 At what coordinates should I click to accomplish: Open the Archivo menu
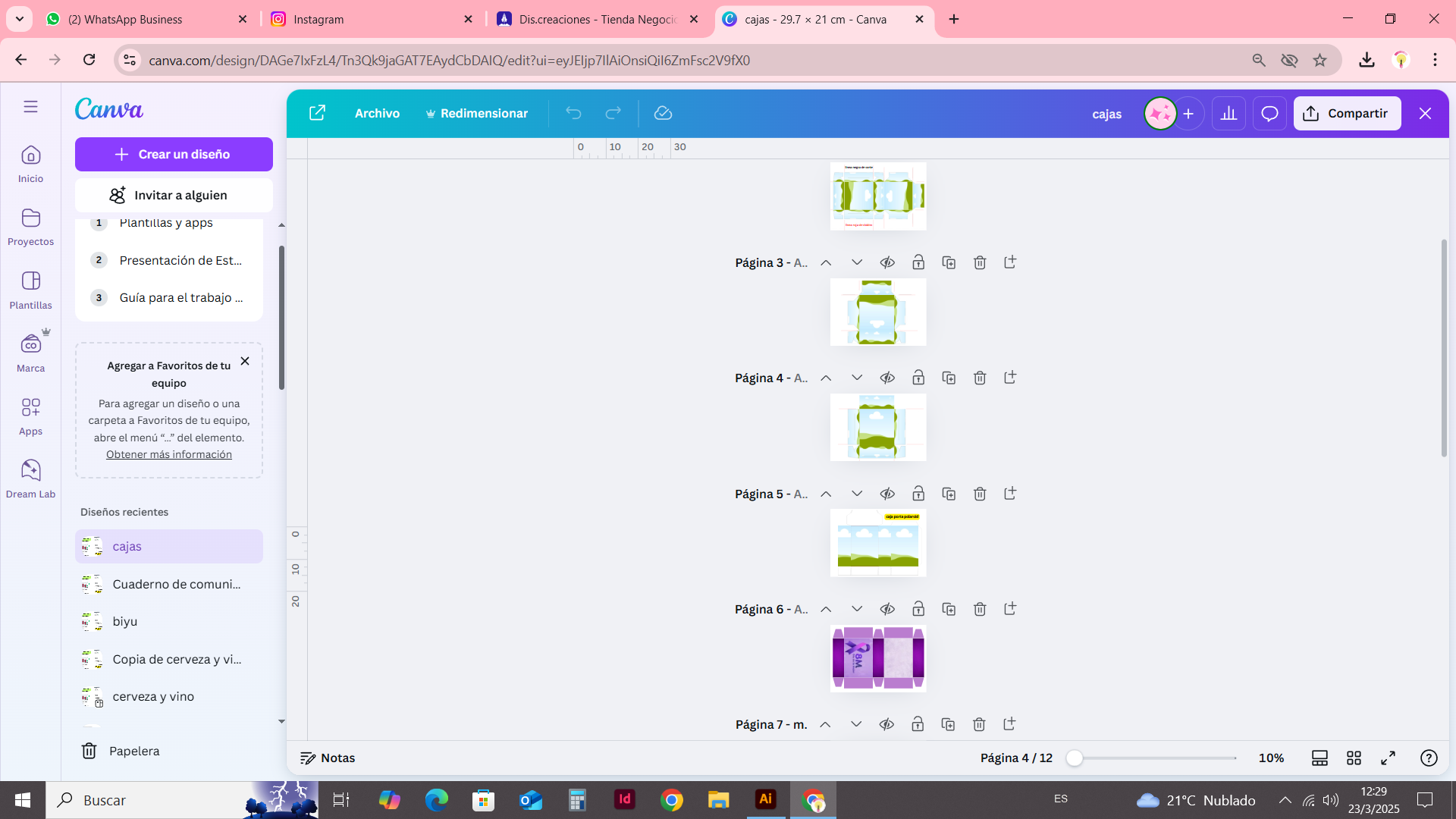[377, 114]
